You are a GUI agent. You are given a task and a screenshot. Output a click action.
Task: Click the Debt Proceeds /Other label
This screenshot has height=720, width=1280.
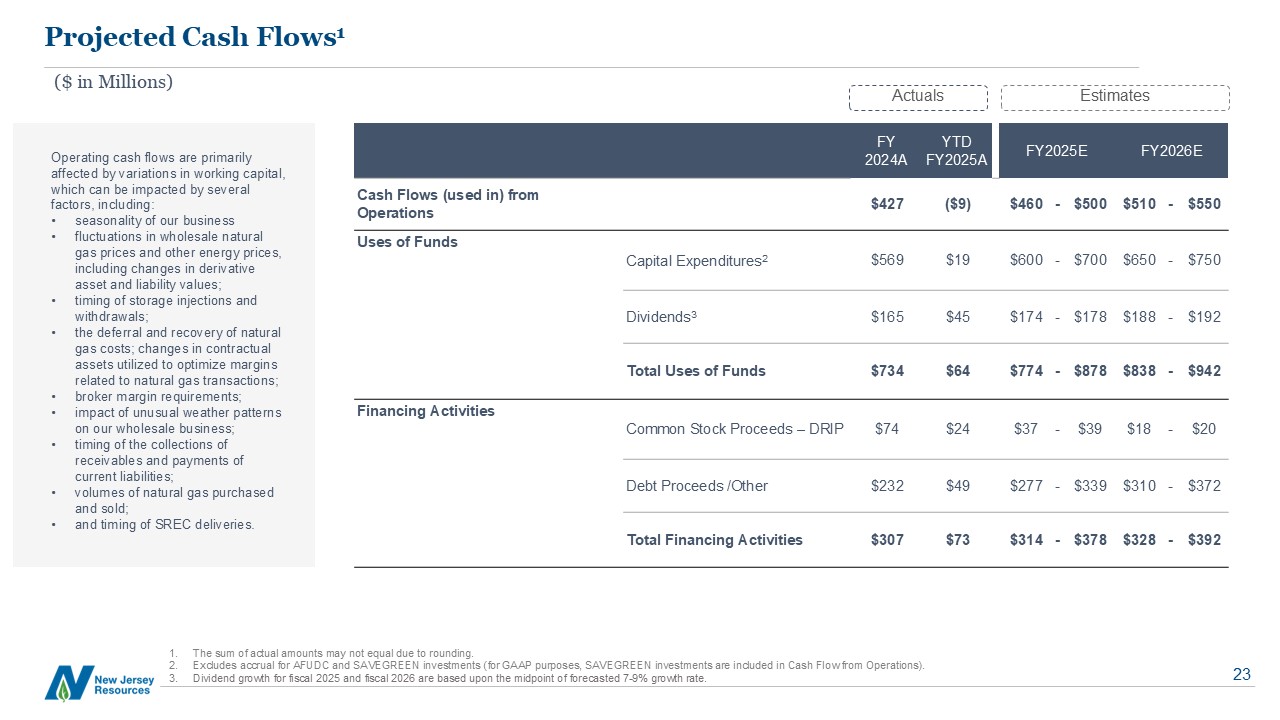[x=697, y=486]
